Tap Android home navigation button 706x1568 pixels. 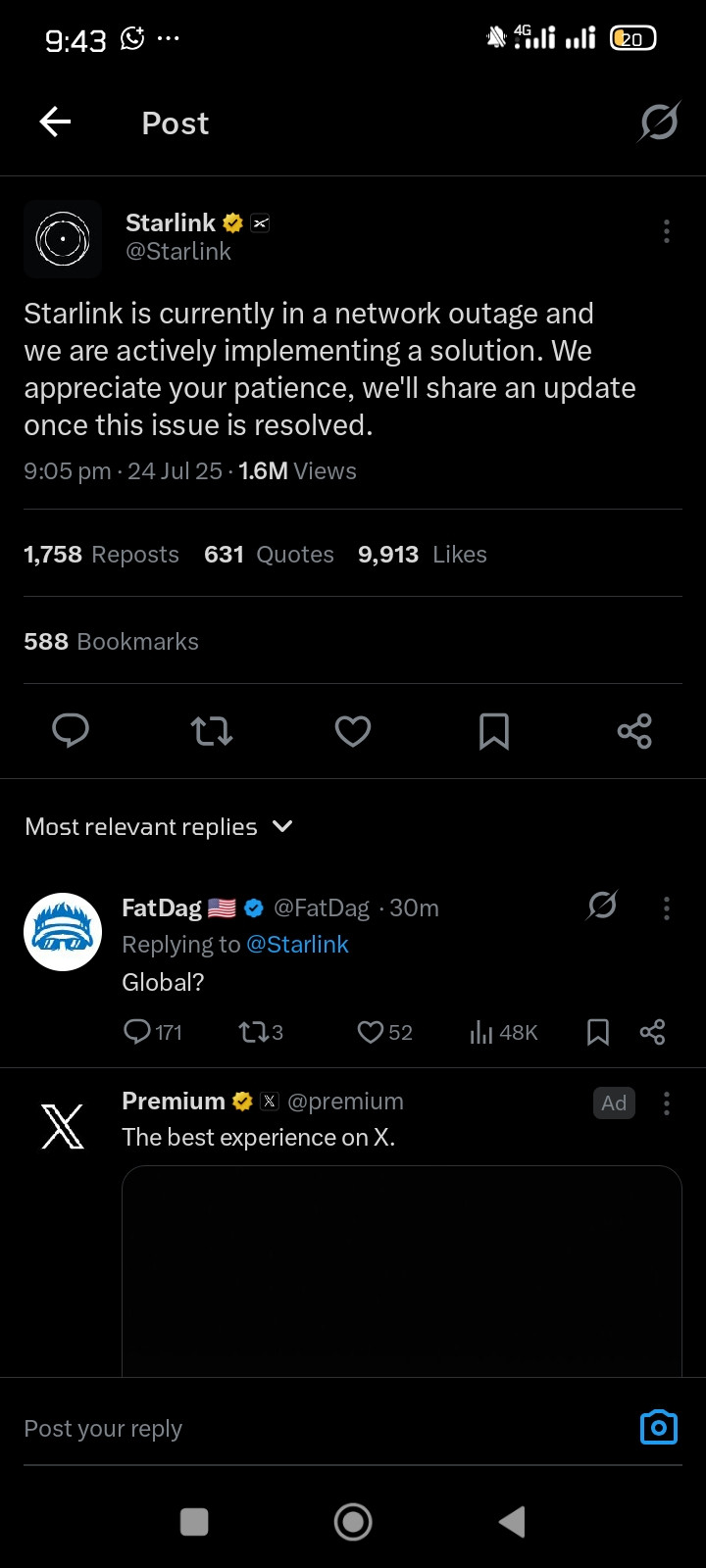pos(353,1522)
